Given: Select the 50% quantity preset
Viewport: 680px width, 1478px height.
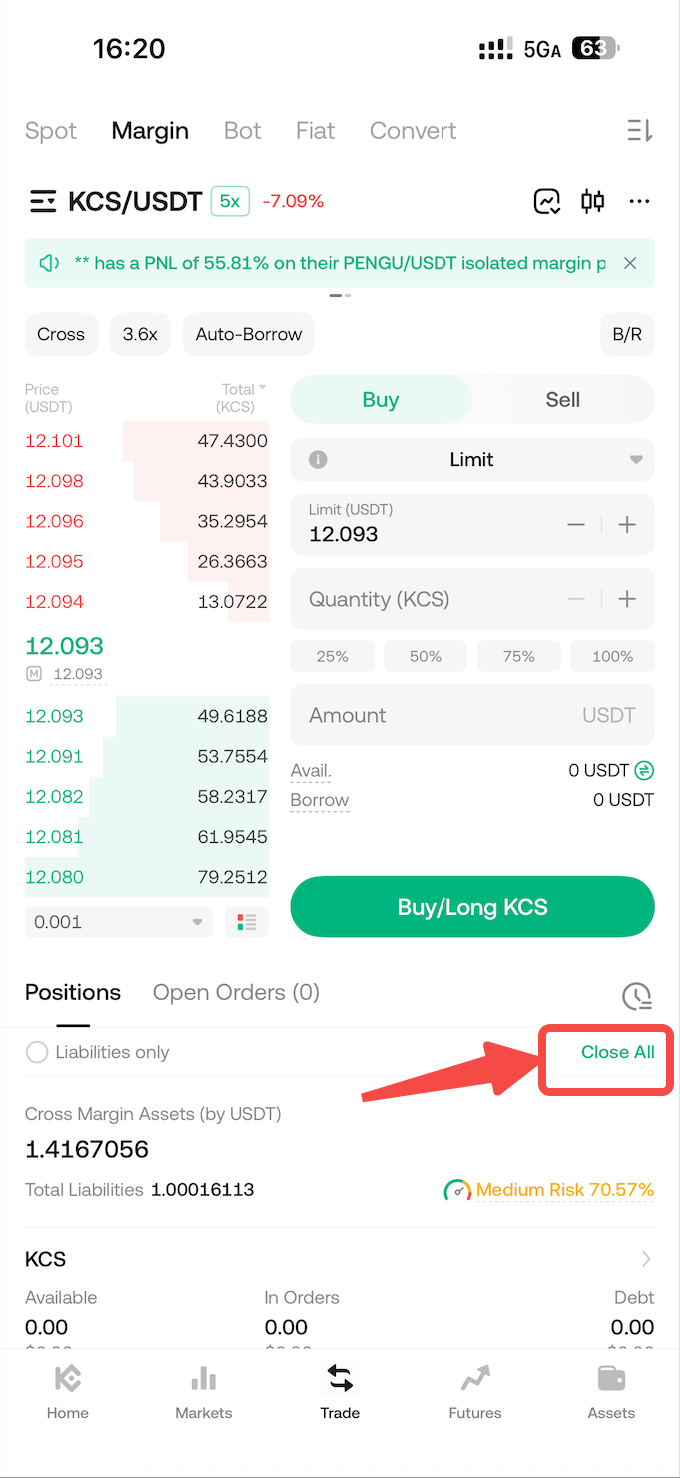Looking at the screenshot, I should click(426, 656).
